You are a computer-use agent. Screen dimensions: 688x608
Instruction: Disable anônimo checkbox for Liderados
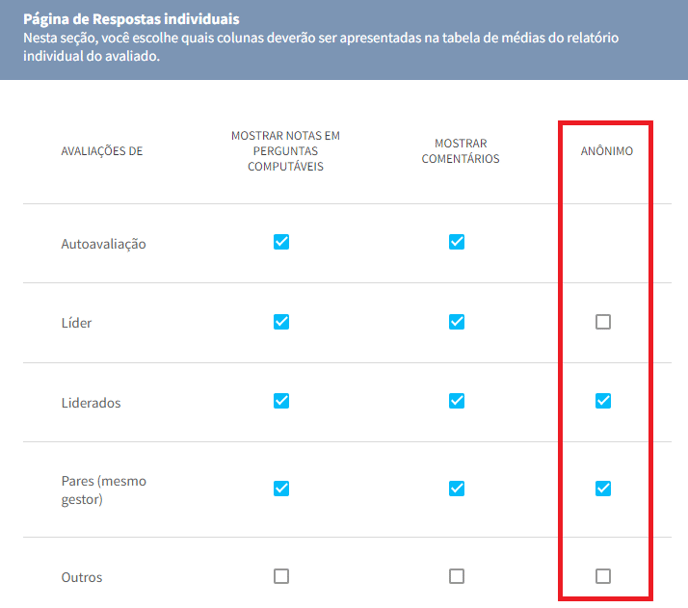coord(603,401)
